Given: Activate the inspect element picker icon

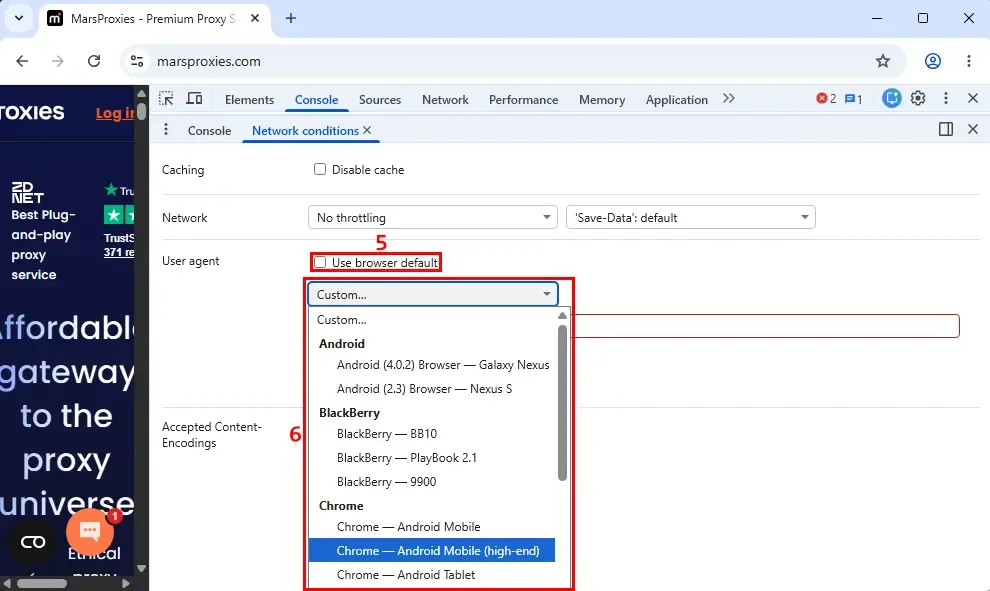Looking at the screenshot, I should point(166,98).
